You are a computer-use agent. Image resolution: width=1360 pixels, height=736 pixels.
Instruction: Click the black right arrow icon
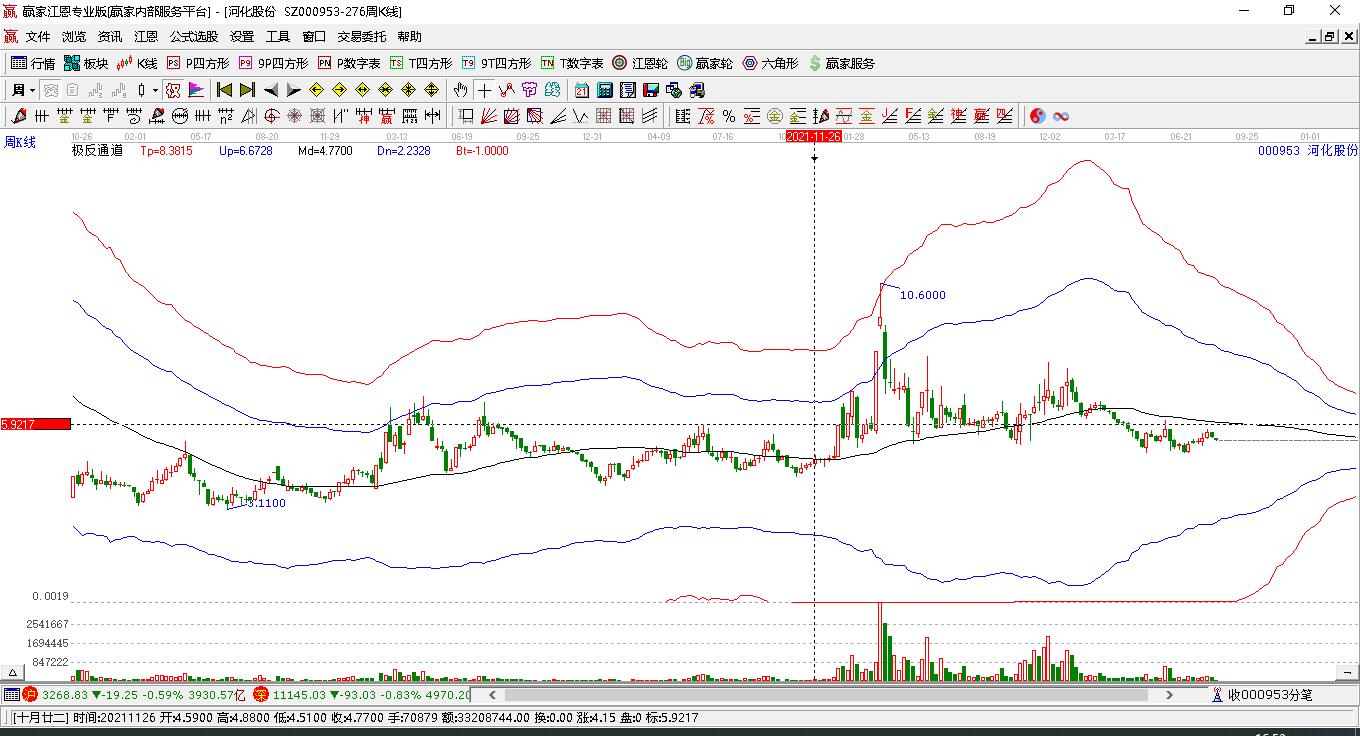pyautogui.click(x=293, y=90)
